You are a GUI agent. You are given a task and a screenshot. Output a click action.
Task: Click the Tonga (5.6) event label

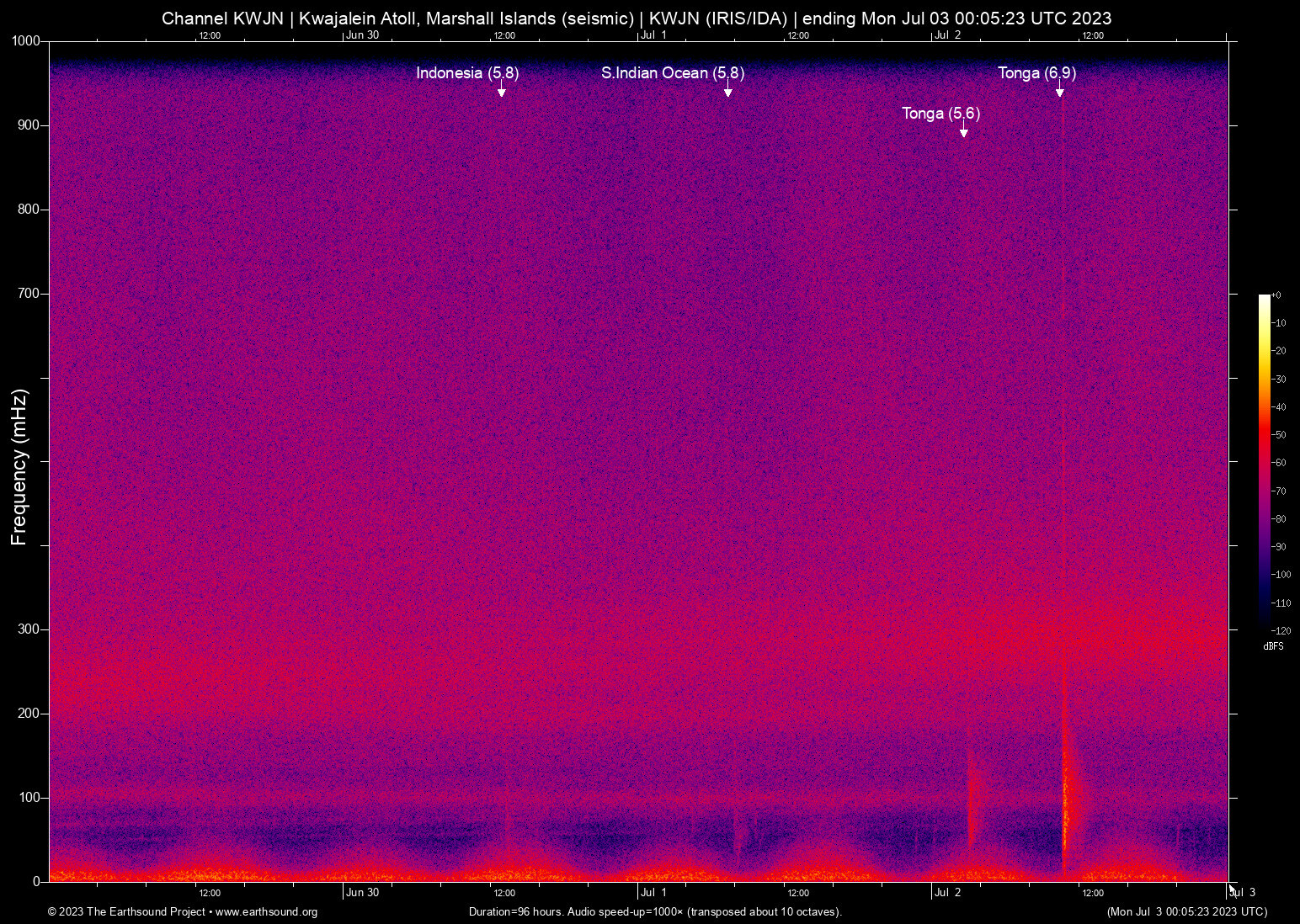click(x=940, y=114)
